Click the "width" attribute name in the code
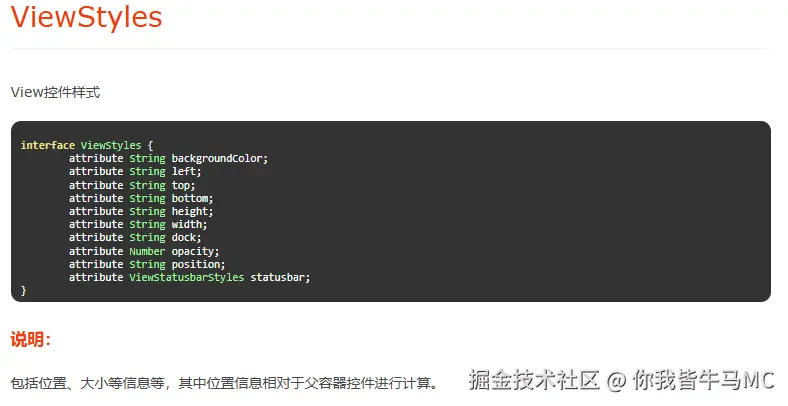 (186, 224)
